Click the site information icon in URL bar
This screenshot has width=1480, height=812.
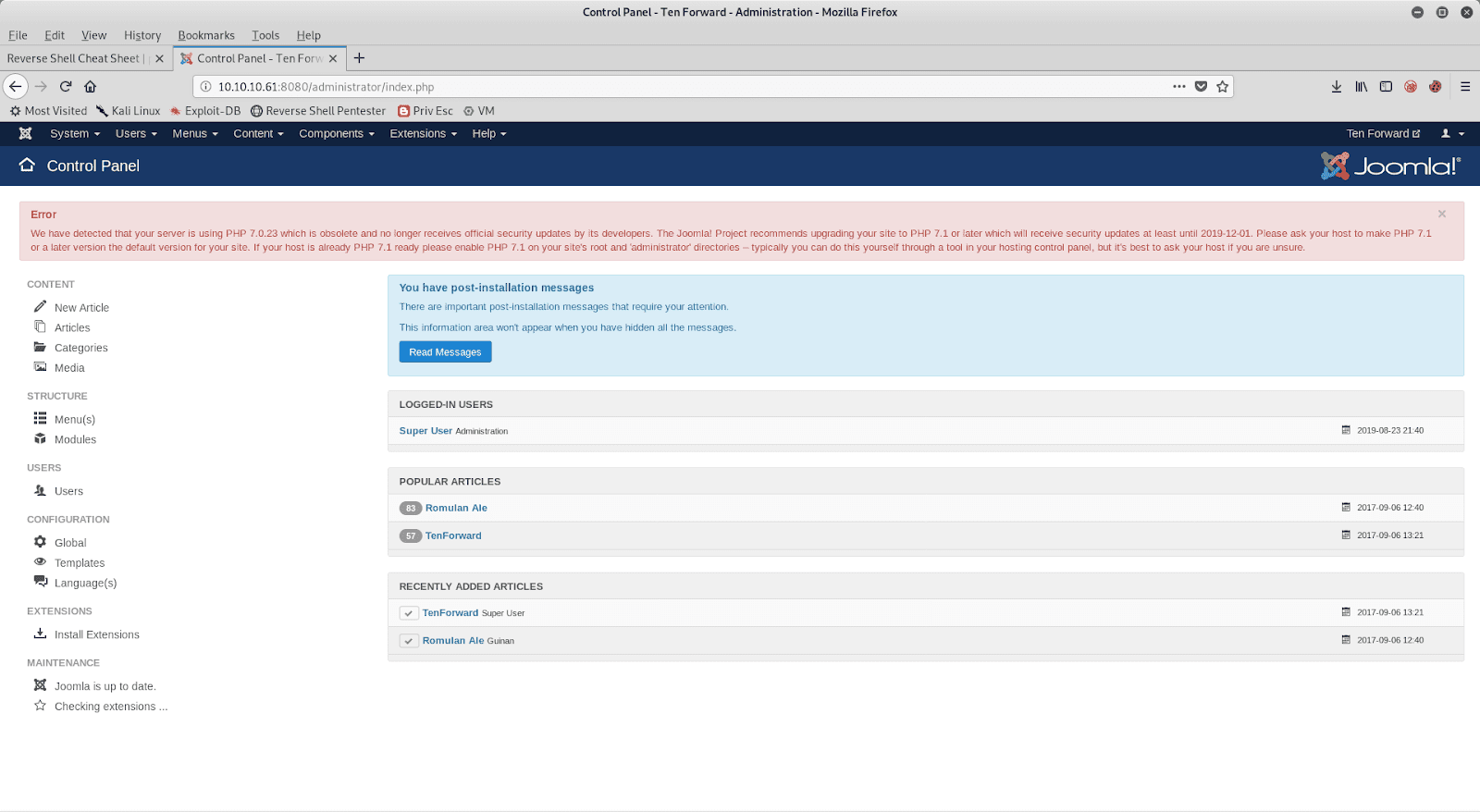point(206,86)
